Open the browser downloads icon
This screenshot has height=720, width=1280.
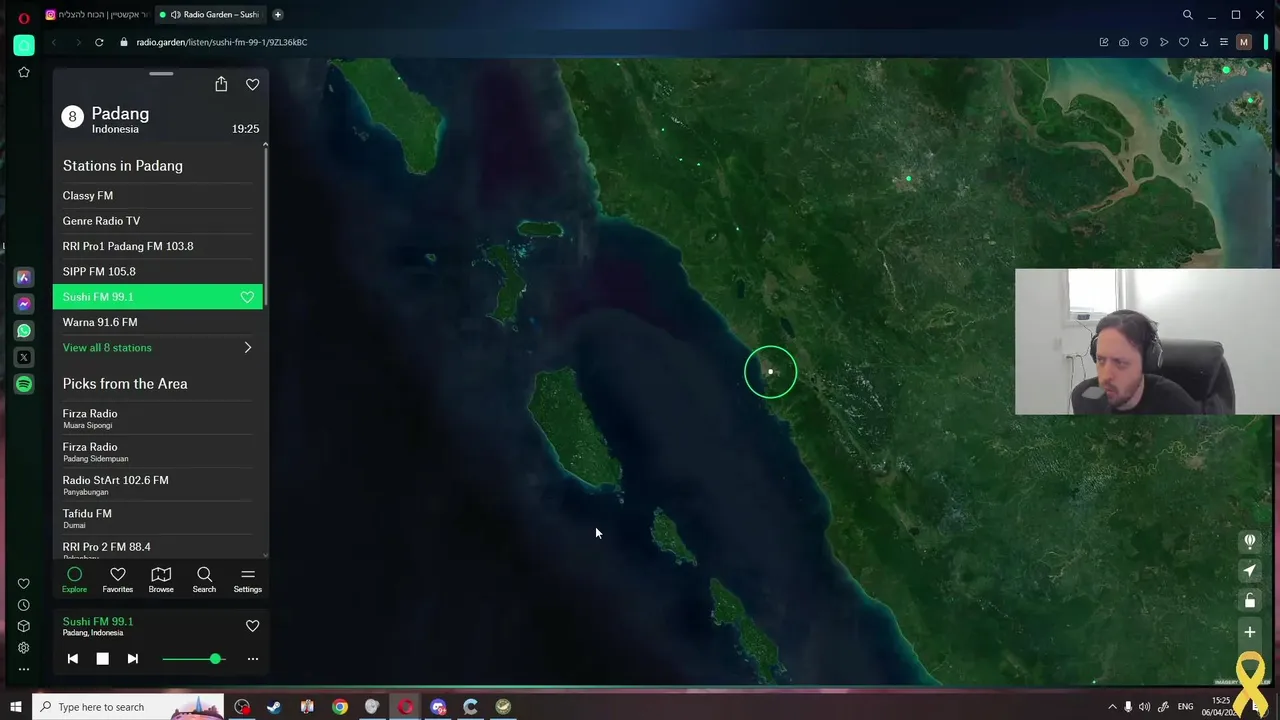[1204, 42]
